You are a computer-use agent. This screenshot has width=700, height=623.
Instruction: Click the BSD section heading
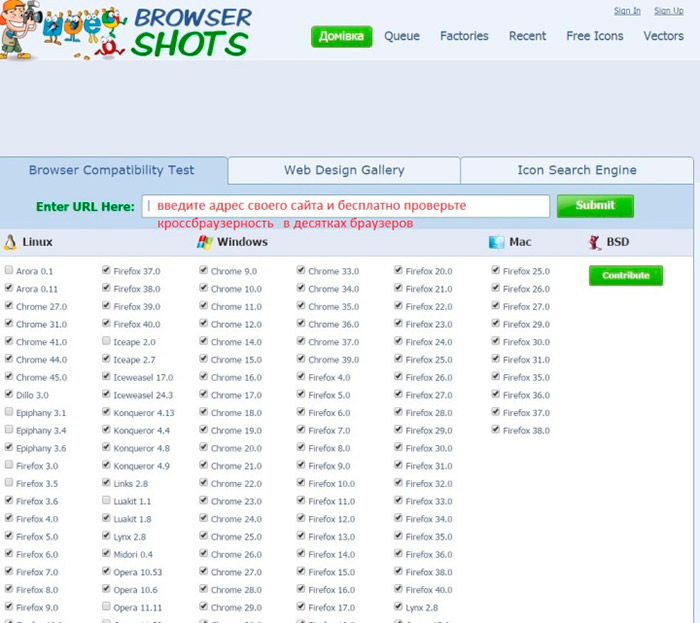tap(617, 242)
